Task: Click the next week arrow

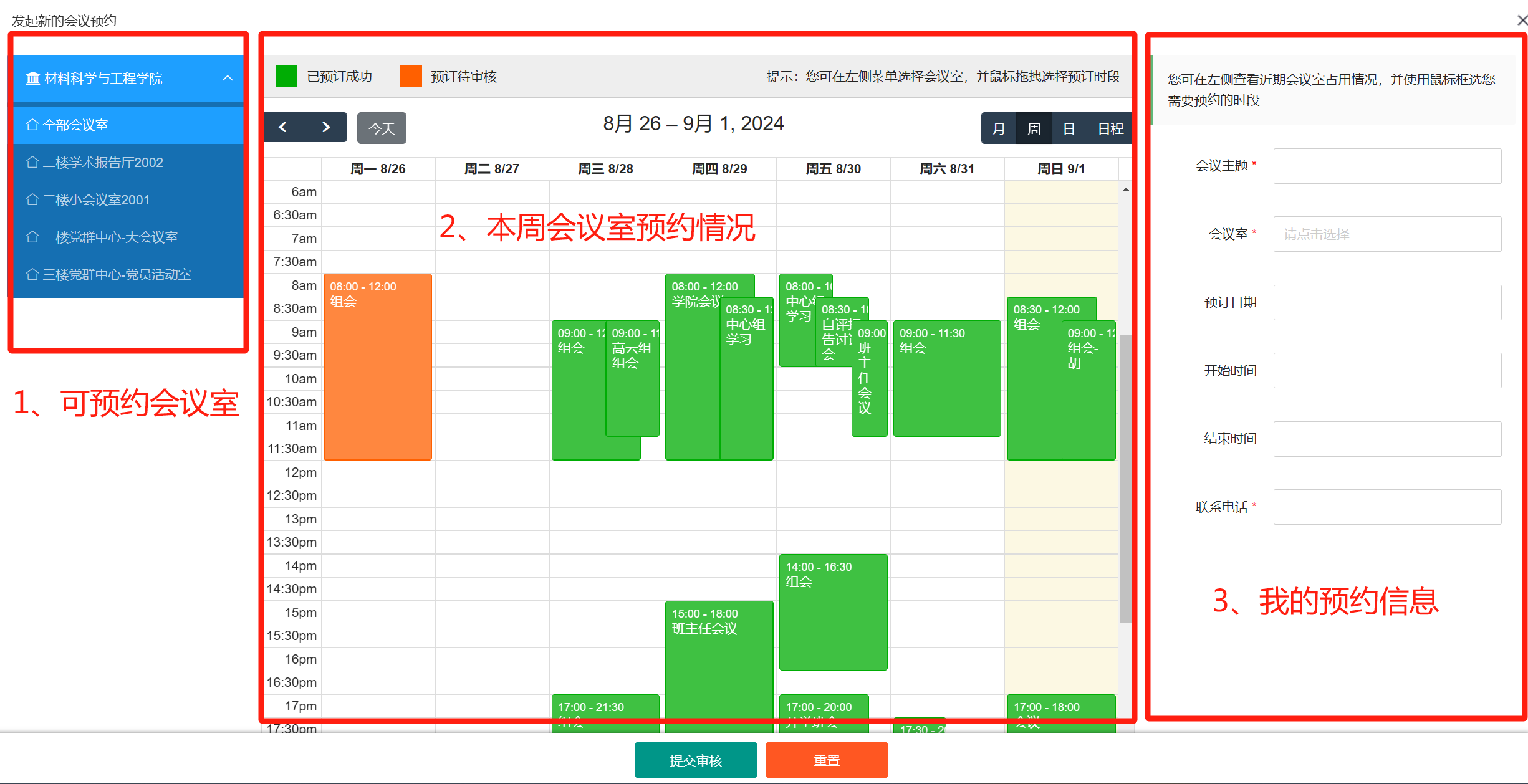Action: click(x=325, y=128)
